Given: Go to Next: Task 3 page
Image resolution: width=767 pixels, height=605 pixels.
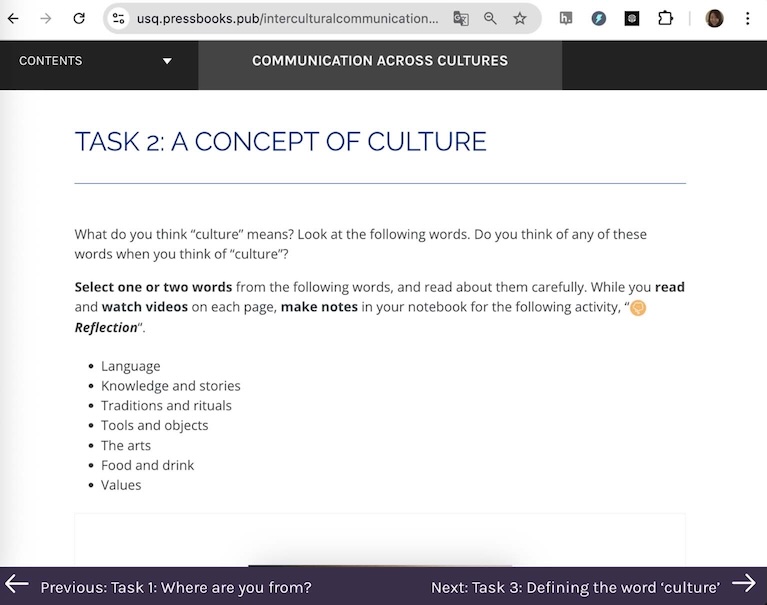Looking at the screenshot, I should click(575, 587).
